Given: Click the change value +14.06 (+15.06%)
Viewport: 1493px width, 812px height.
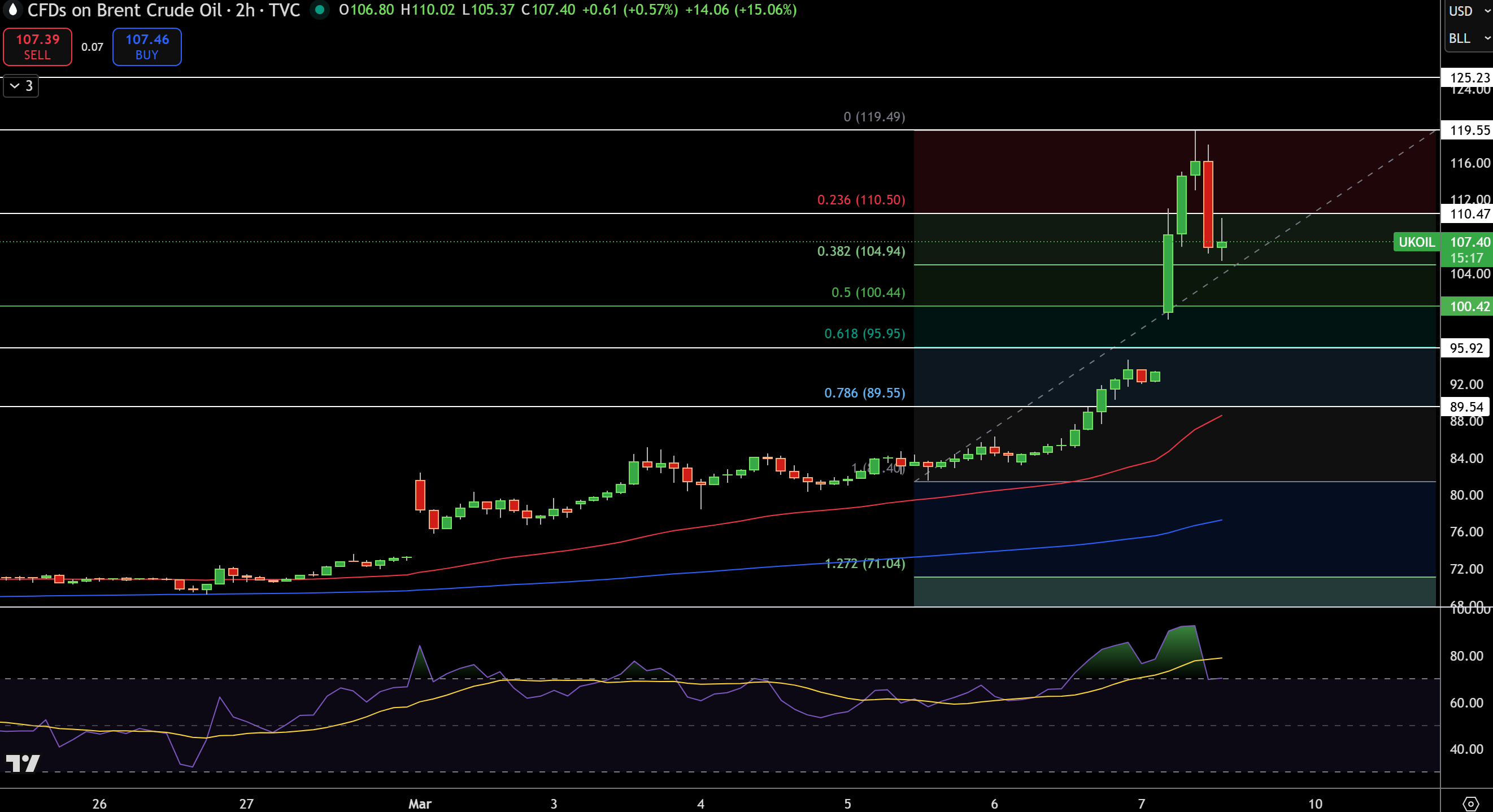Looking at the screenshot, I should (741, 10).
